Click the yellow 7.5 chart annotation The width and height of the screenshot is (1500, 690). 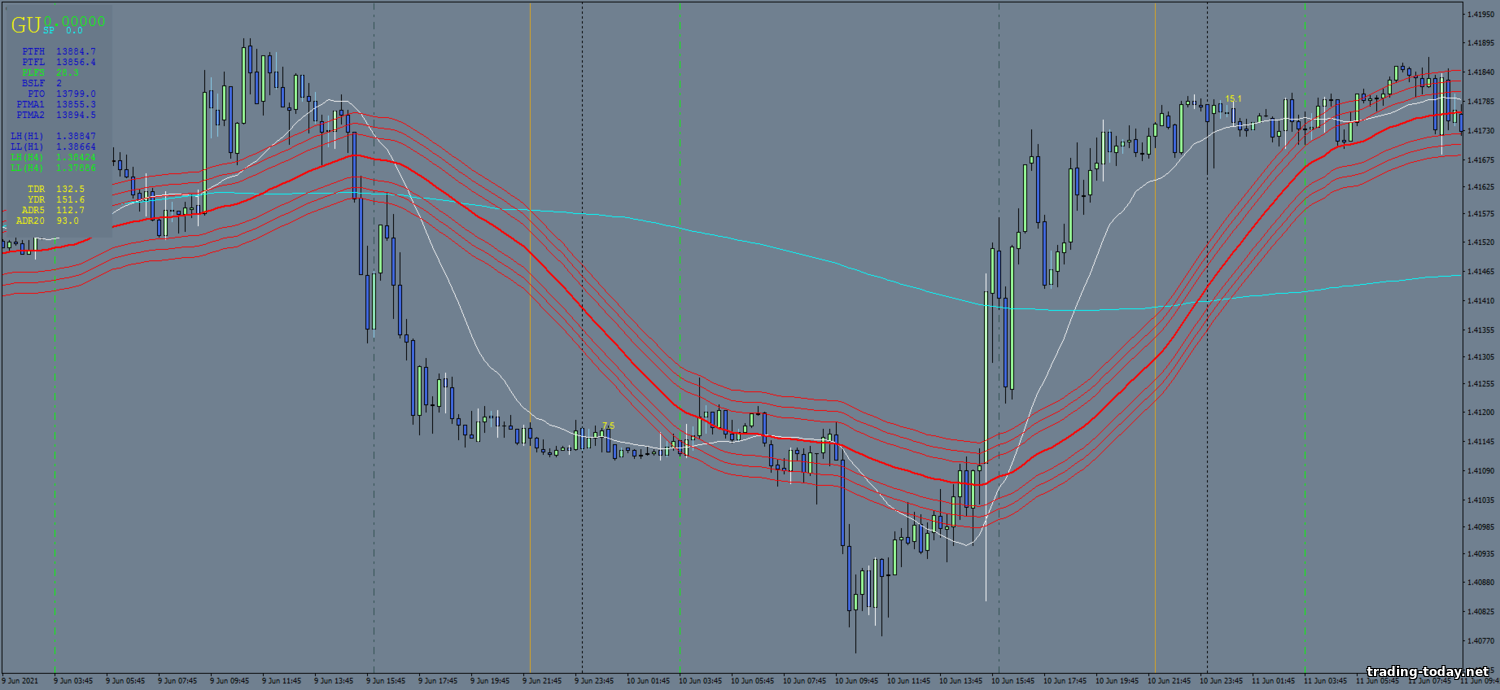tap(608, 426)
